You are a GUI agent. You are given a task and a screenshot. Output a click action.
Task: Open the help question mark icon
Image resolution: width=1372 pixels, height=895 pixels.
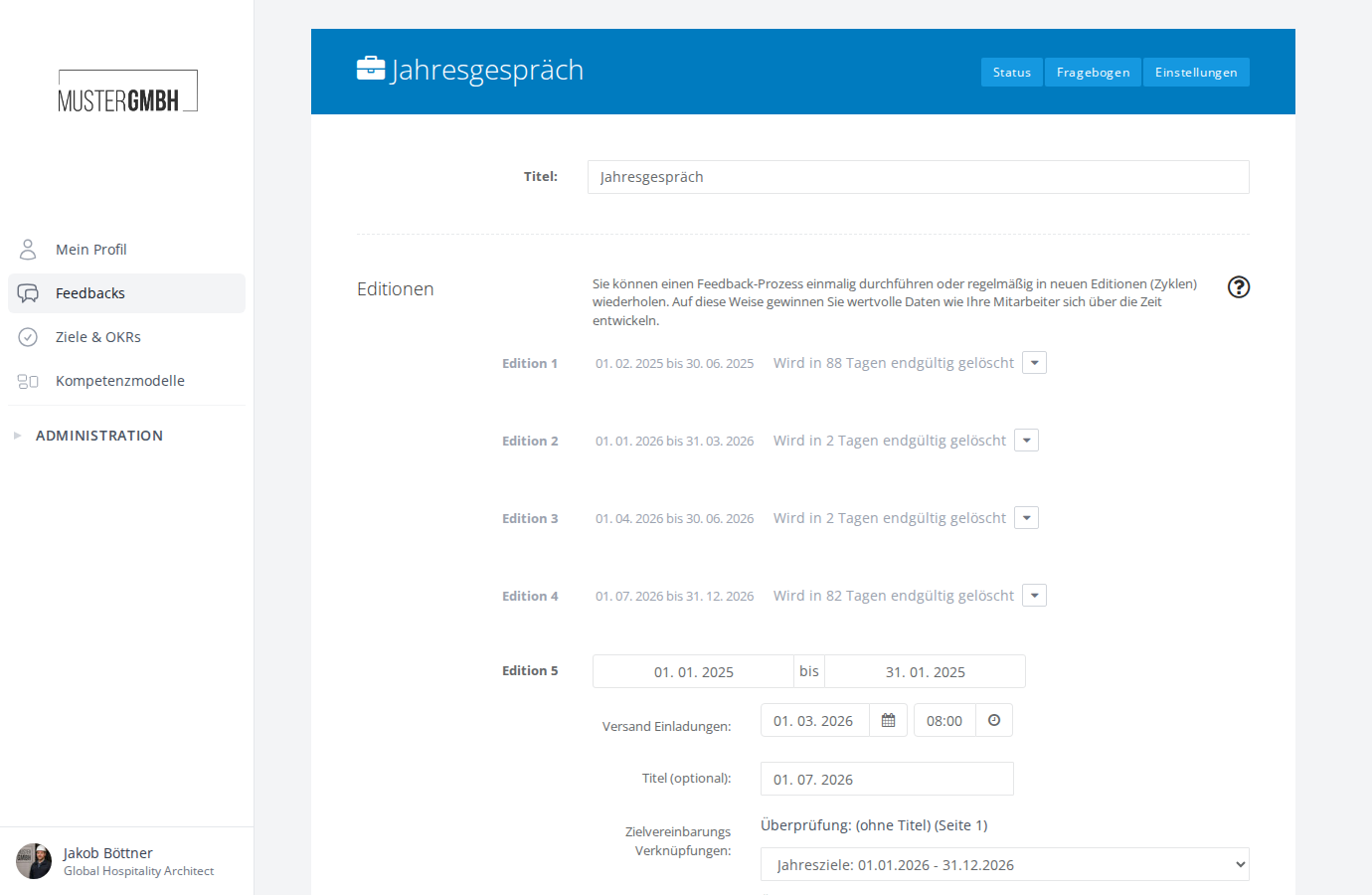pos(1239,286)
